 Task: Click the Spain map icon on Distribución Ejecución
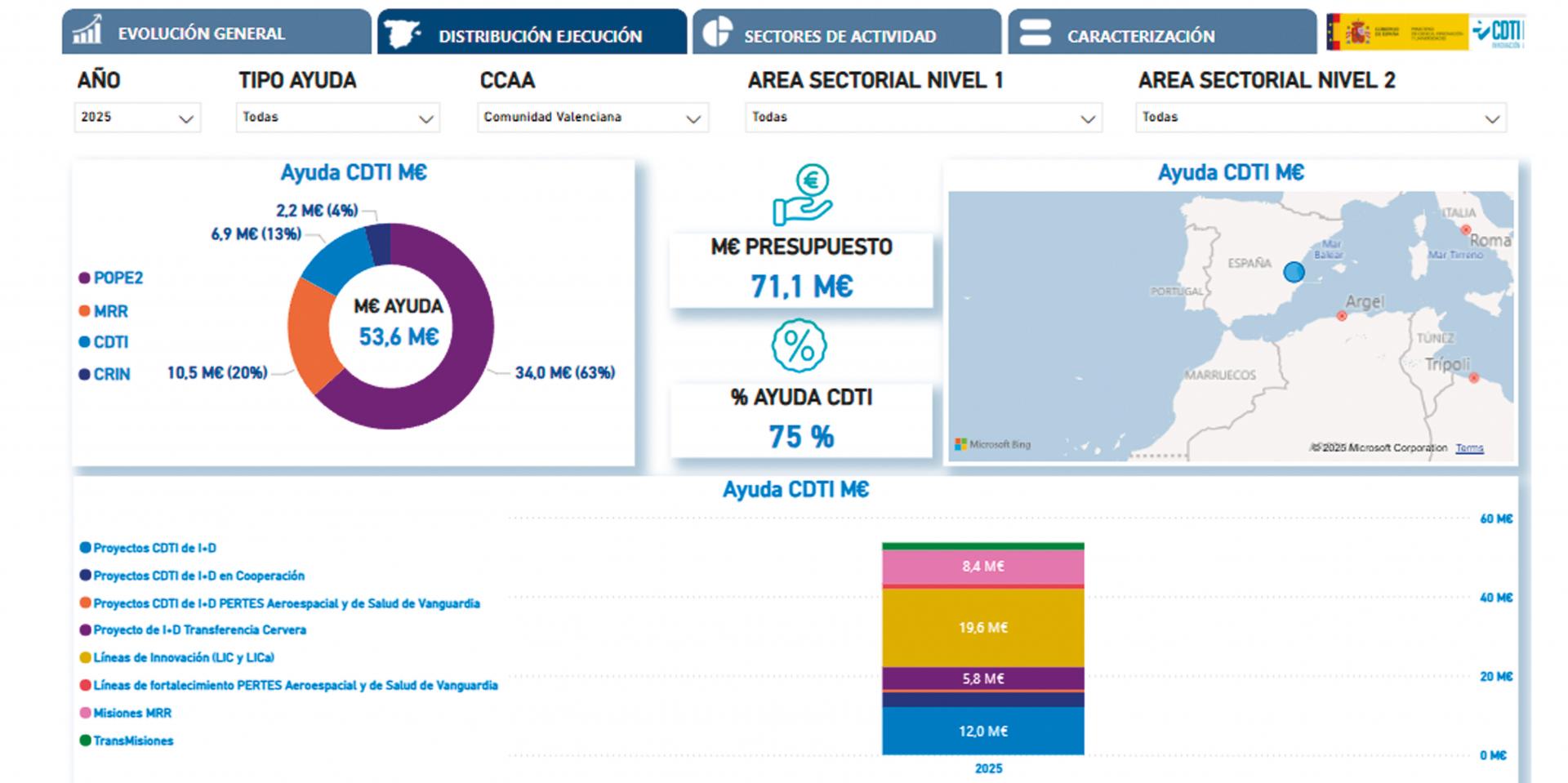(403, 34)
